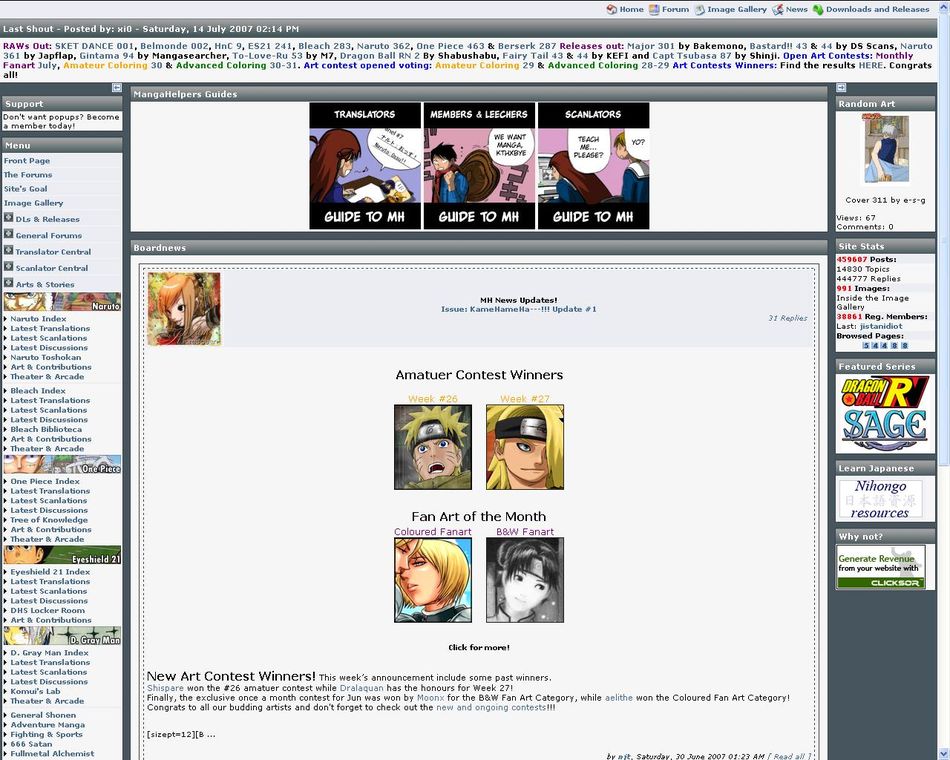Open the Naruto Index link

point(38,318)
